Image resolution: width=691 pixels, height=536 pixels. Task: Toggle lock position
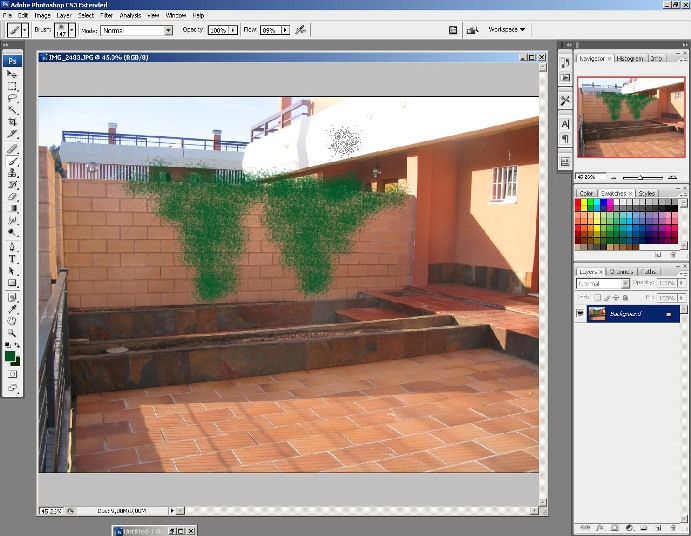[615, 298]
